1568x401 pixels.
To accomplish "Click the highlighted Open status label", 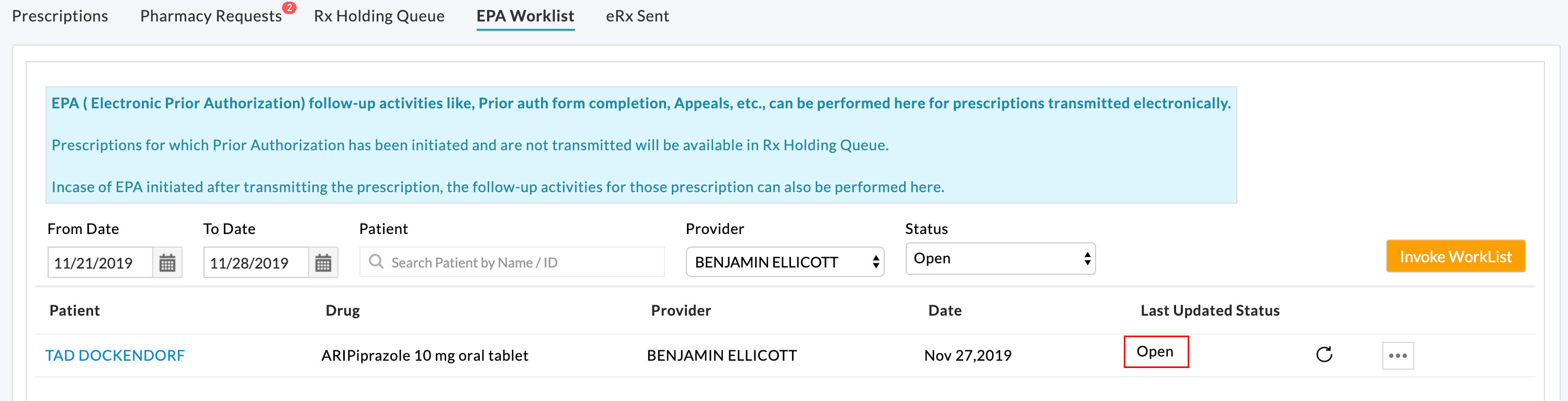I will point(1156,352).
